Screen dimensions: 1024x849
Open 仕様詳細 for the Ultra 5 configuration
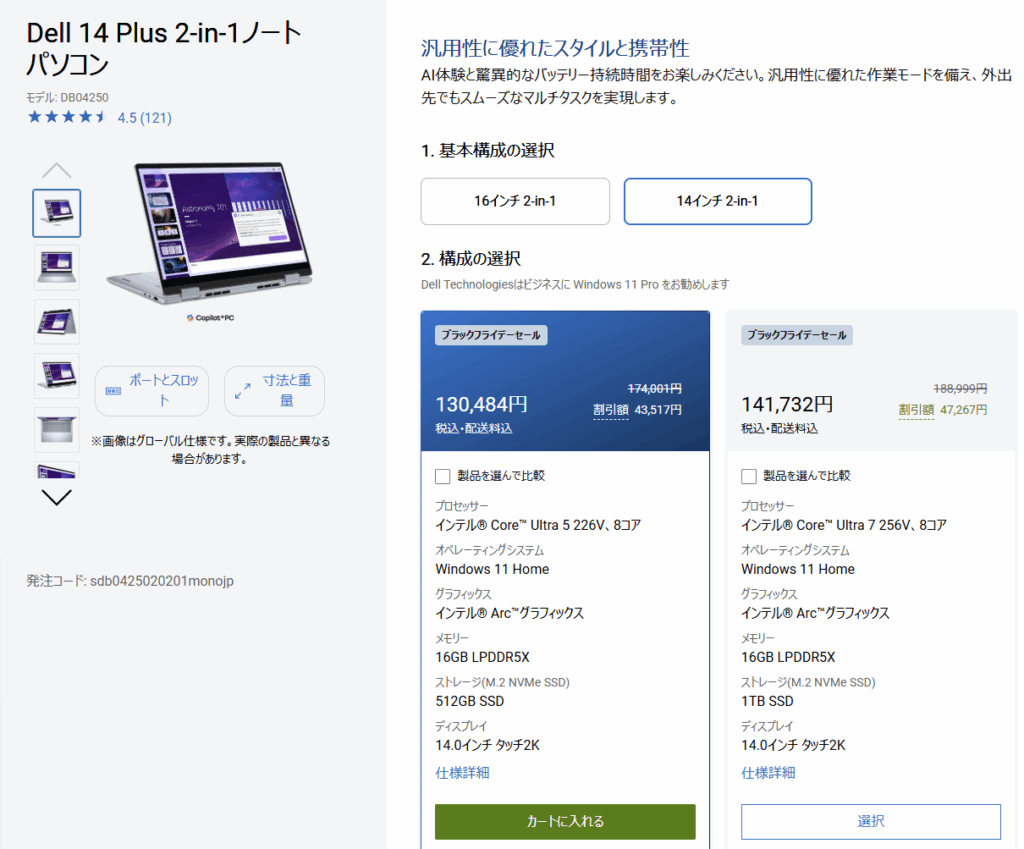click(x=462, y=773)
